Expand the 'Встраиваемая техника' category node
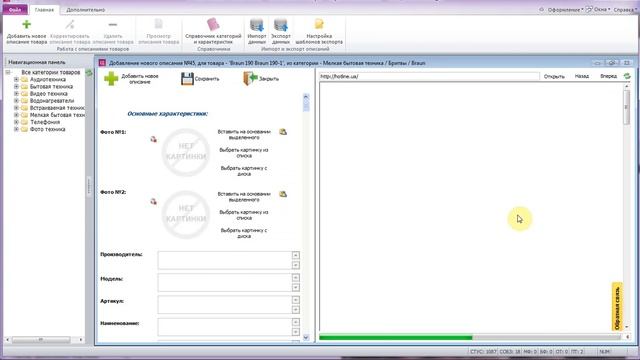The width and height of the screenshot is (640, 360). coord(16,108)
